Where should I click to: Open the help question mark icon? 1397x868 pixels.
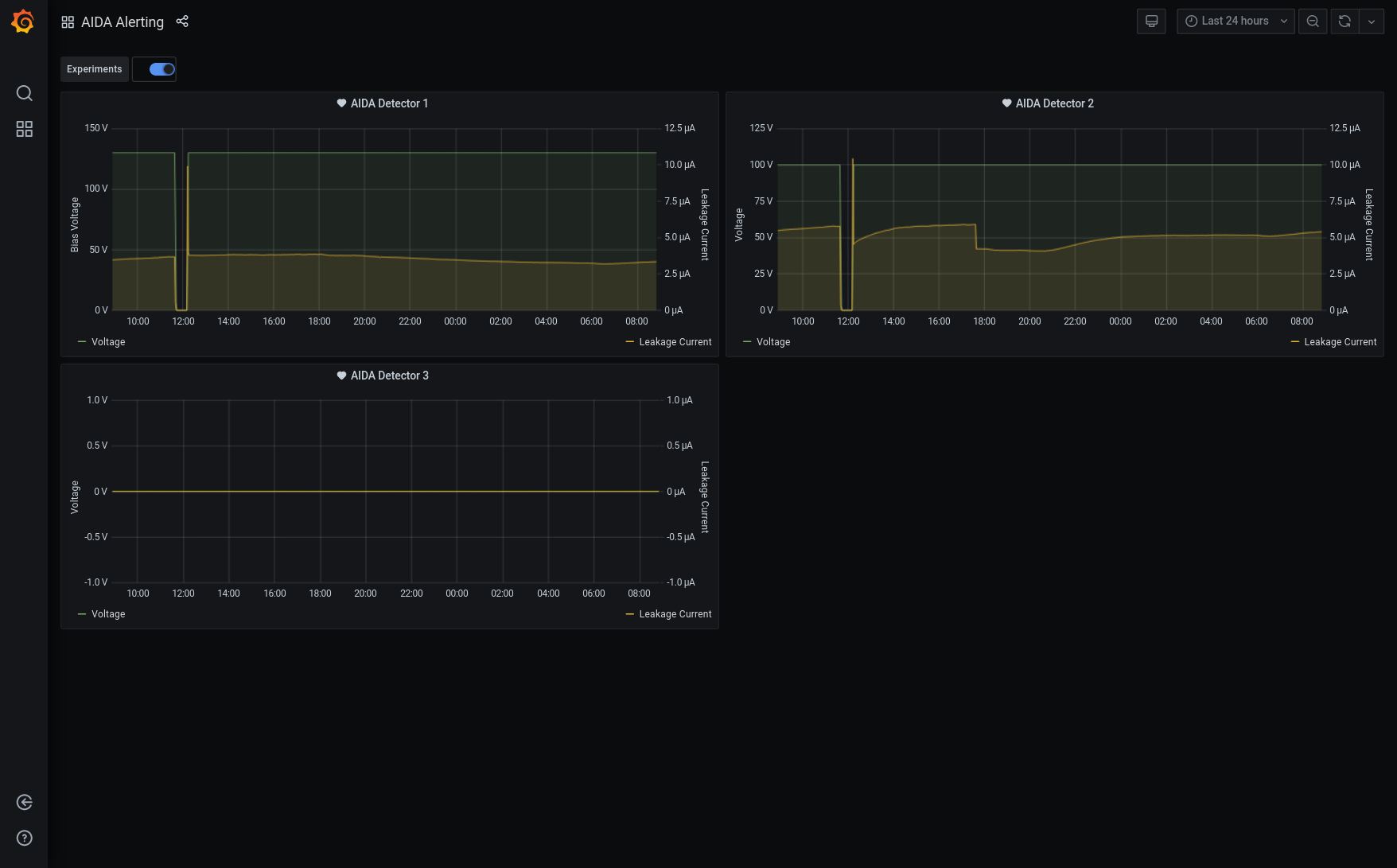point(25,838)
